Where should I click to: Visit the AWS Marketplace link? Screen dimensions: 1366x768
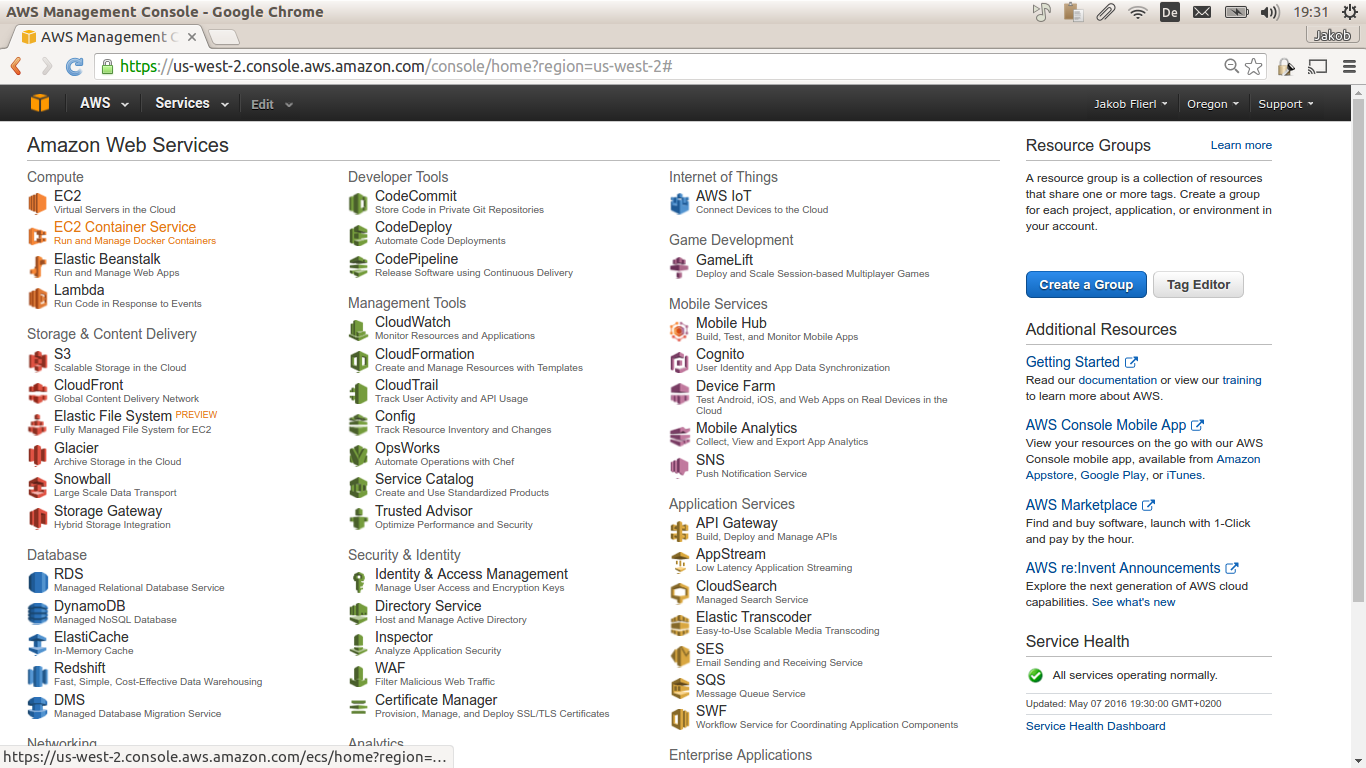tap(1090, 505)
